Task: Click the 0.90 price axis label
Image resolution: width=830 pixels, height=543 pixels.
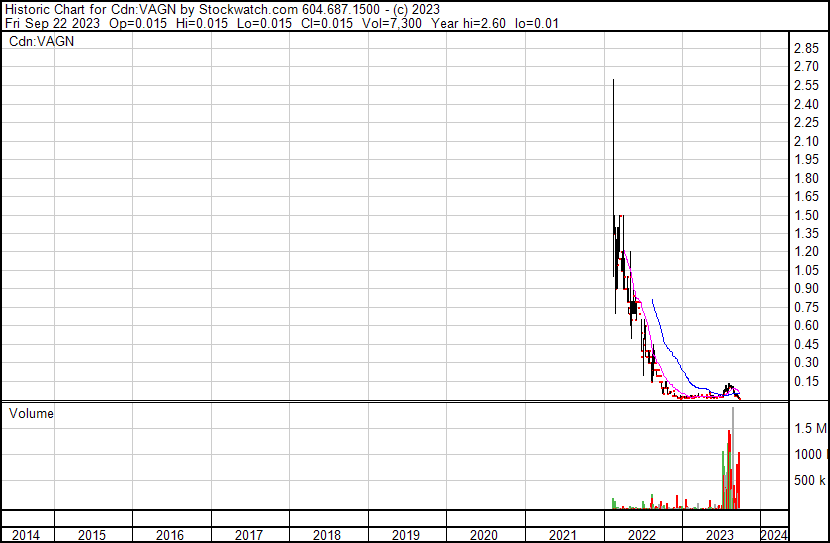Action: (x=806, y=288)
